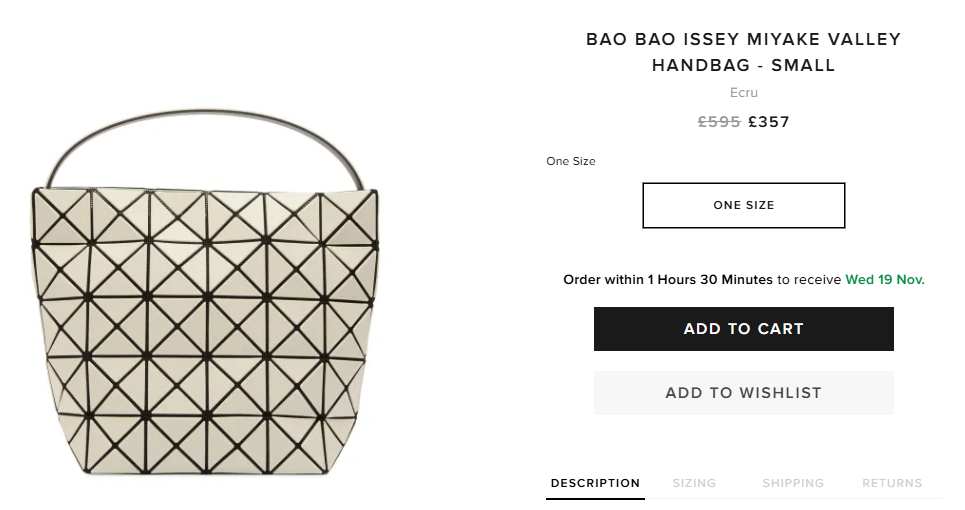Add the handbag to cart
This screenshot has height=510, width=965.
click(x=743, y=329)
